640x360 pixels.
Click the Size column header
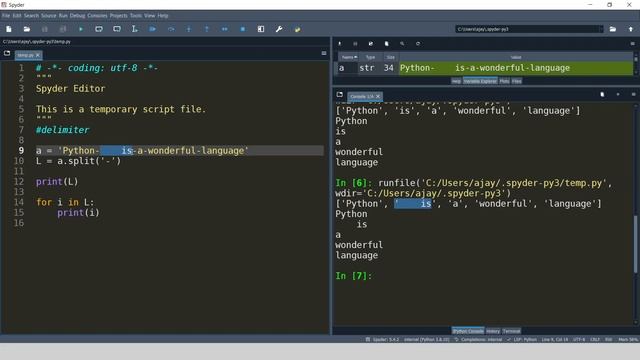coord(391,57)
